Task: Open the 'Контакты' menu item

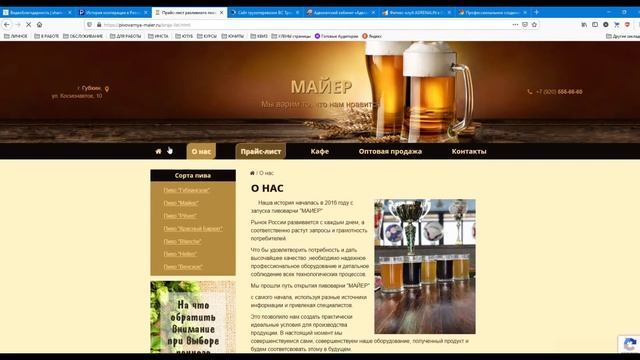Action: point(469,151)
